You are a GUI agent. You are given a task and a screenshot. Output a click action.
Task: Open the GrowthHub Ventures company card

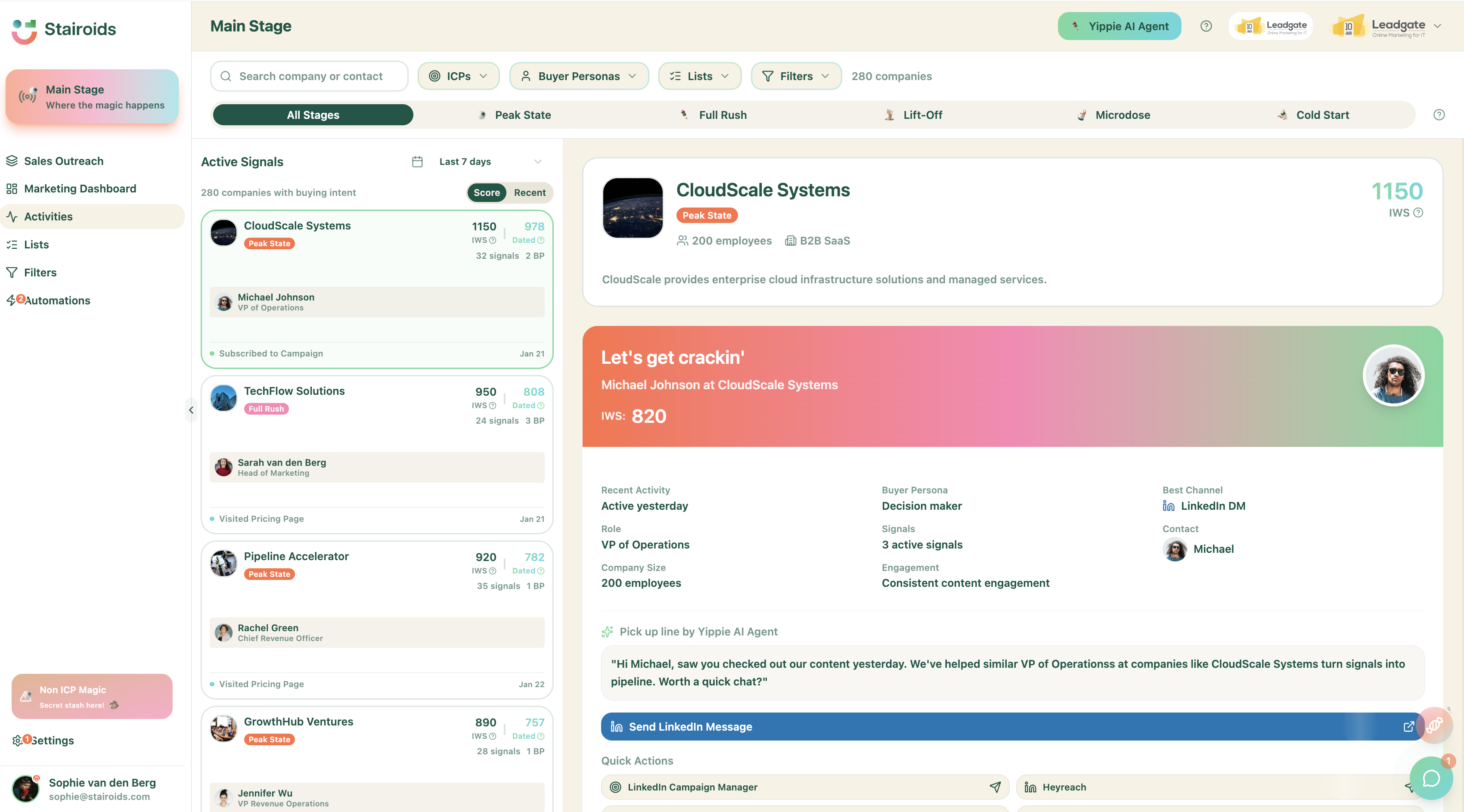click(x=377, y=759)
